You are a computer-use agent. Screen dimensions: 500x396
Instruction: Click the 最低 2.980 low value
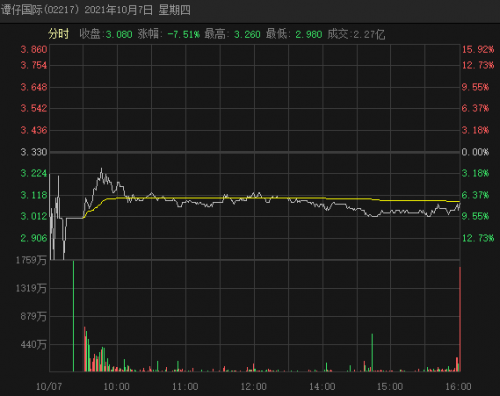pos(309,34)
